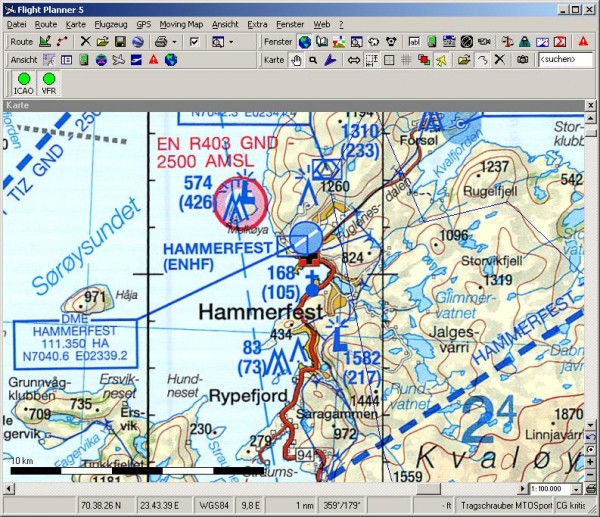This screenshot has width=600, height=517.
Task: Open the Extra menu
Action: [x=257, y=24]
